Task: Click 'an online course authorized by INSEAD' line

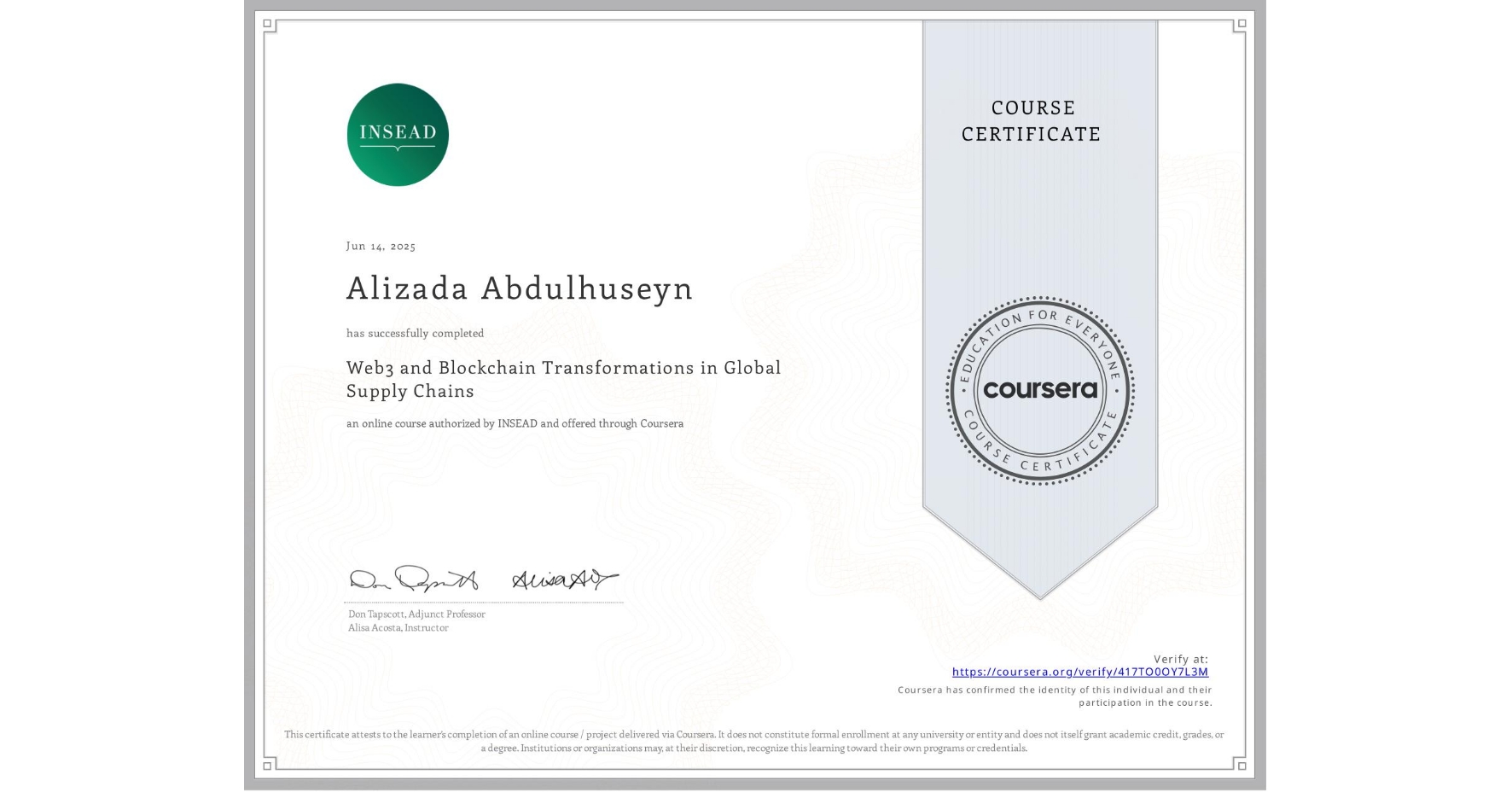Action: click(515, 423)
